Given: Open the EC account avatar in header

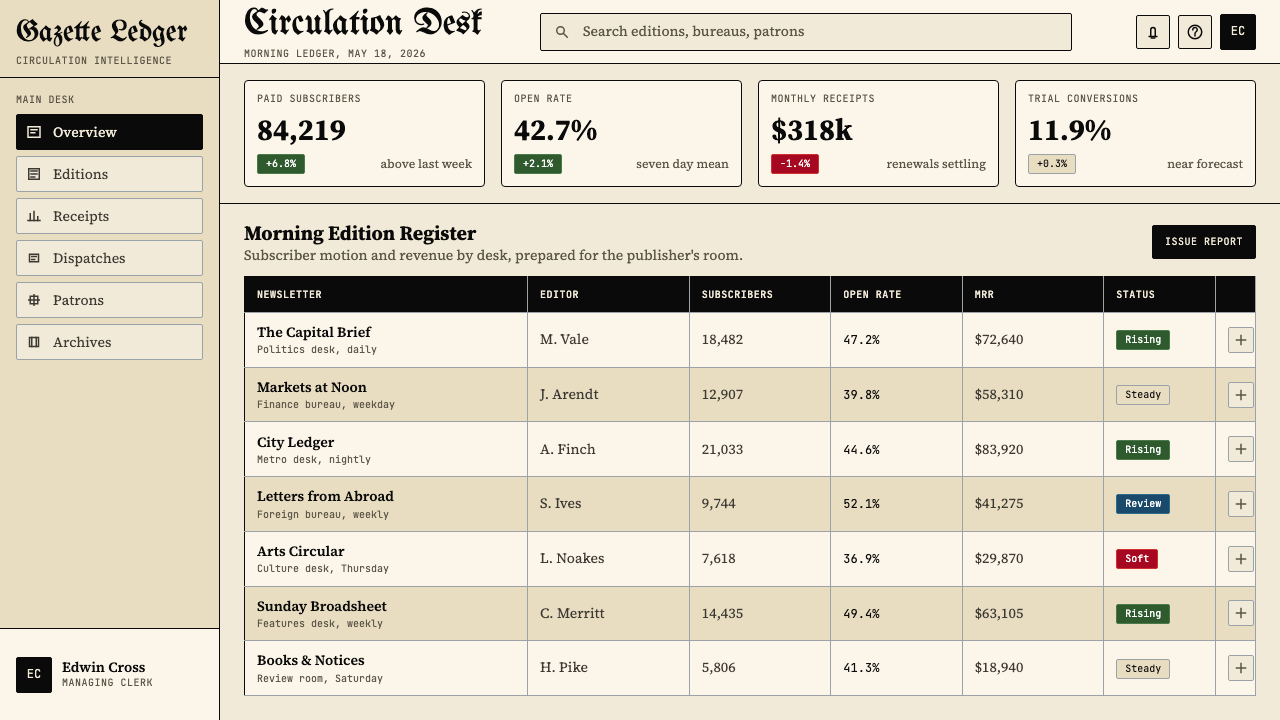Looking at the screenshot, I should (x=1238, y=32).
